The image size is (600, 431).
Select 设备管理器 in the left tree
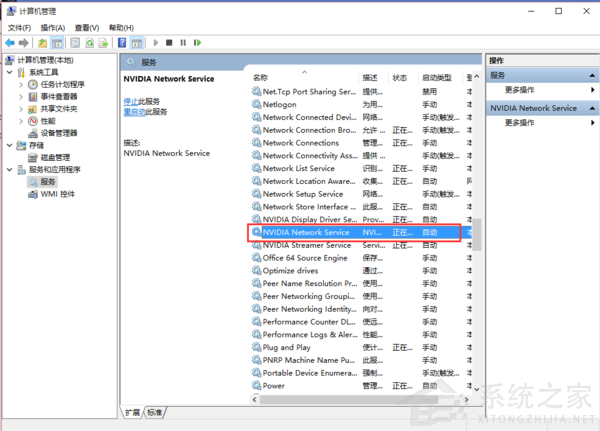coord(58,133)
